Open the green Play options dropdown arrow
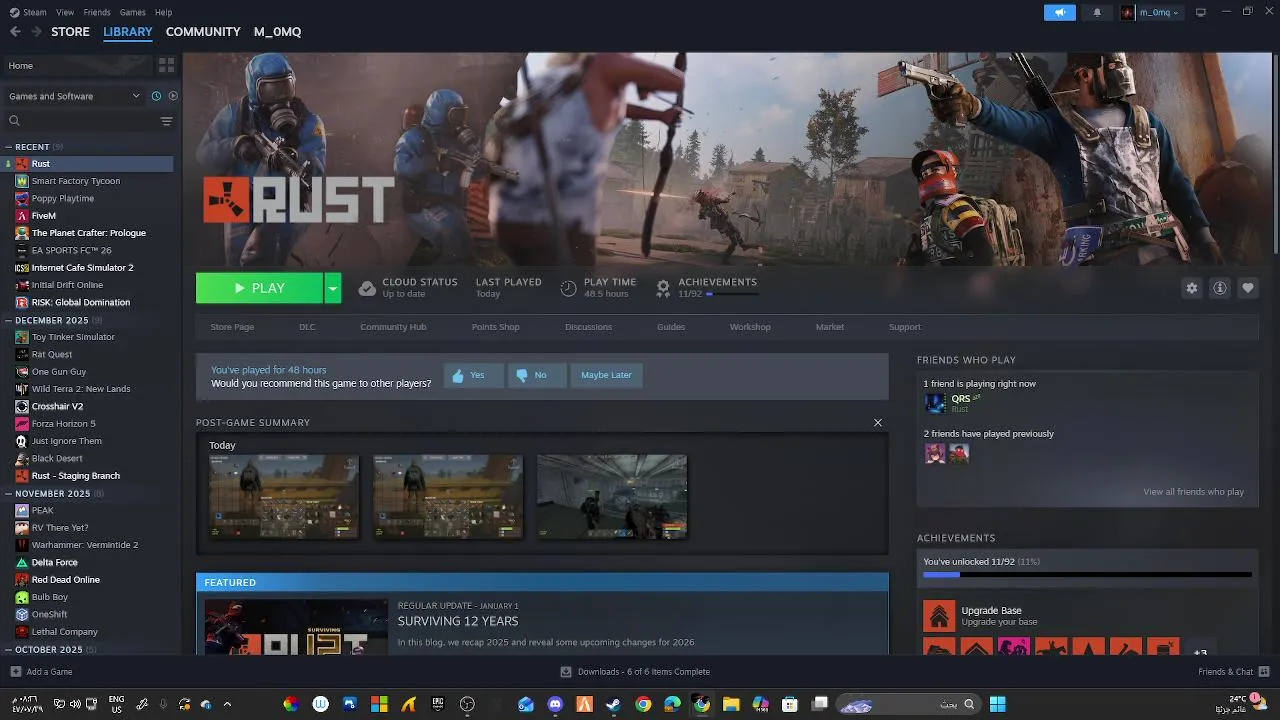The height and width of the screenshot is (720, 1280). 333,288
